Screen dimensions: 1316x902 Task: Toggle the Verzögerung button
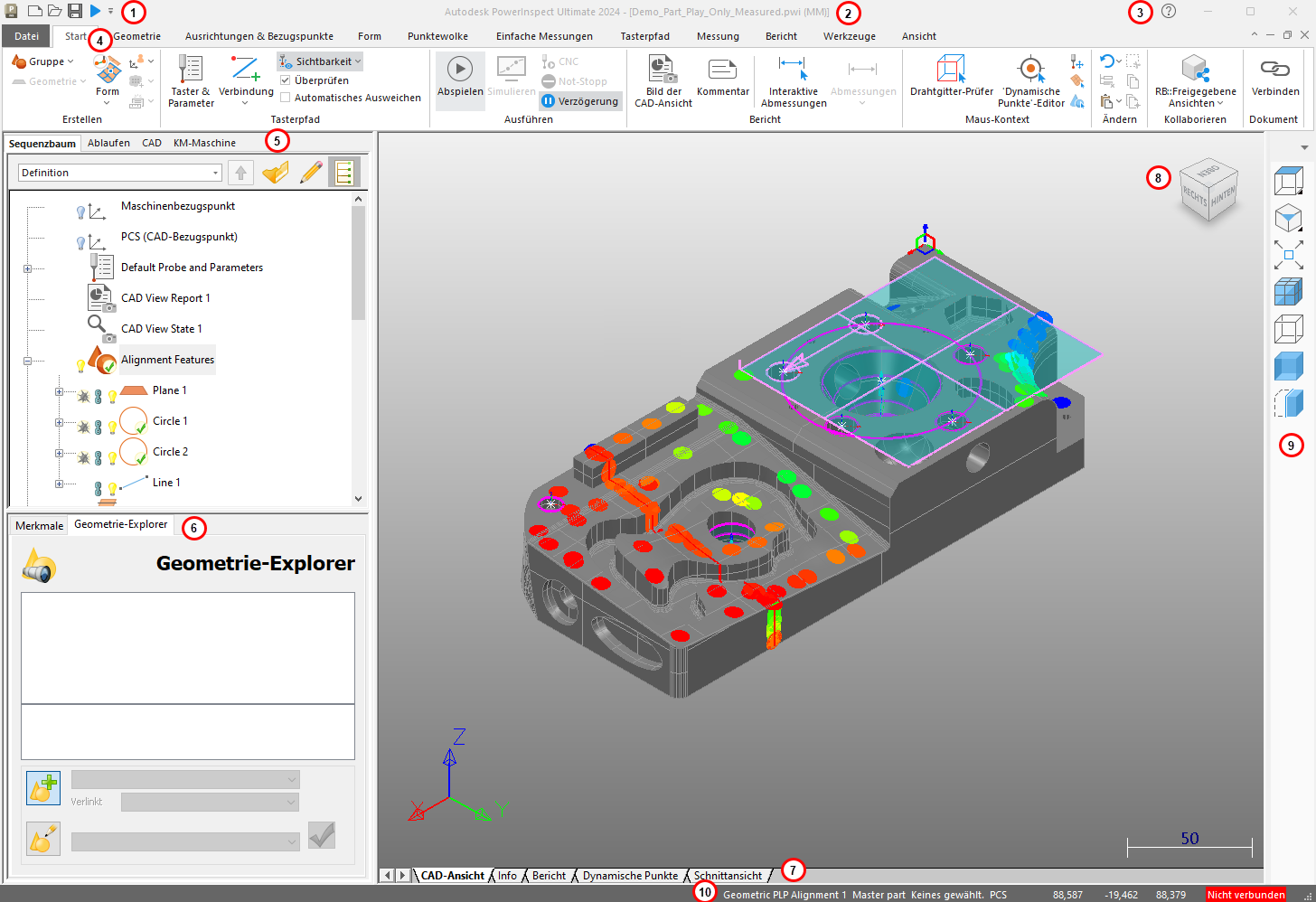(x=580, y=101)
